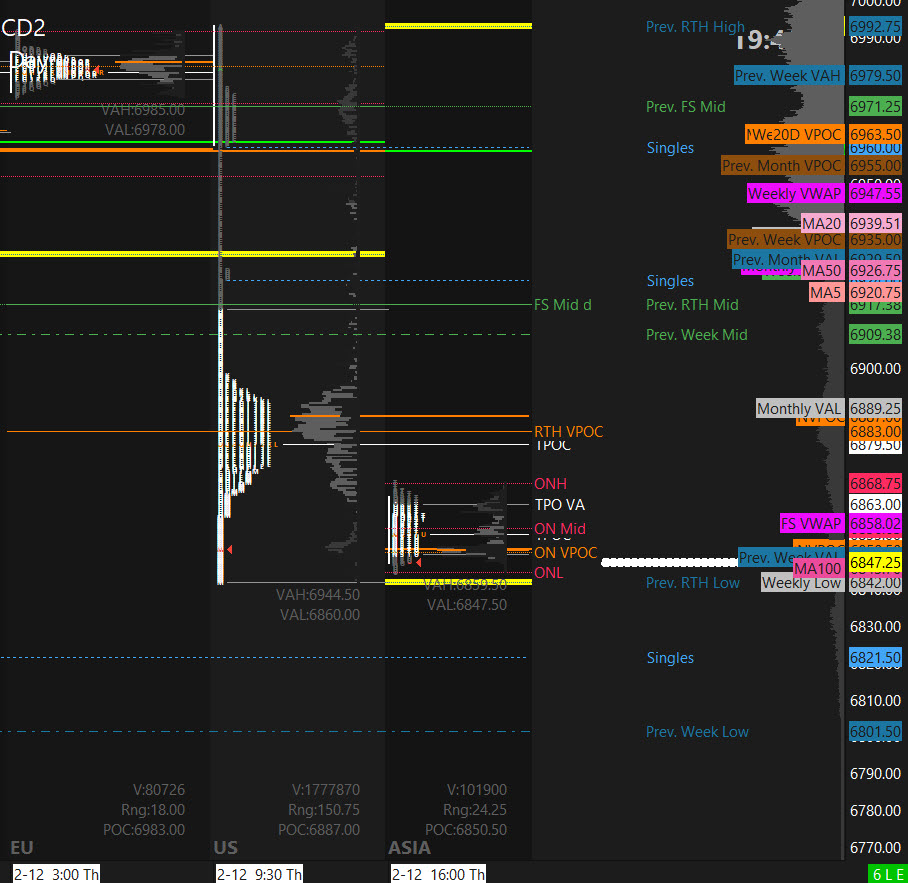Click the Prev. RTH High text label

(x=695, y=27)
